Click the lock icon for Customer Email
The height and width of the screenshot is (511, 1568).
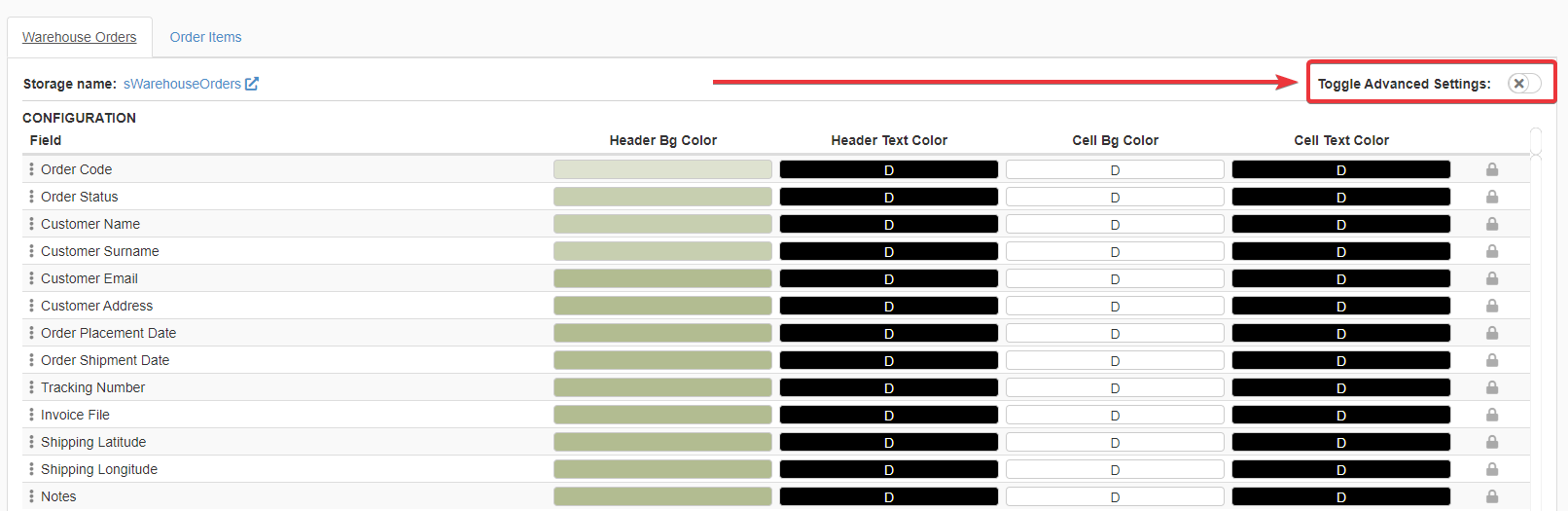(x=1491, y=278)
